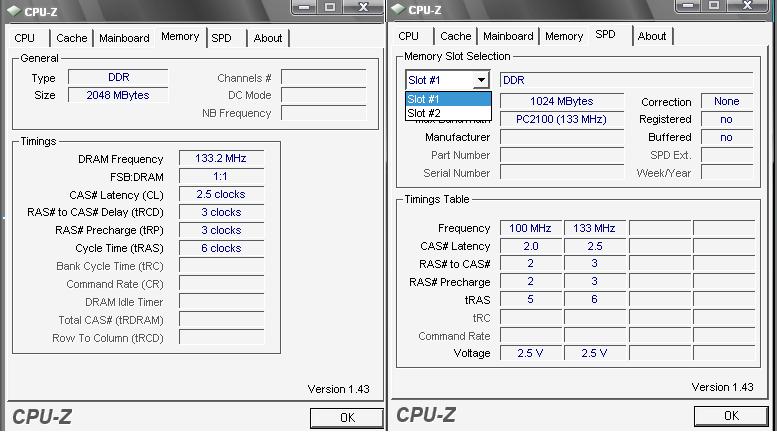777x432 pixels.
Task: Click RAS# Precharge 3 clocks value
Action: 221,230
